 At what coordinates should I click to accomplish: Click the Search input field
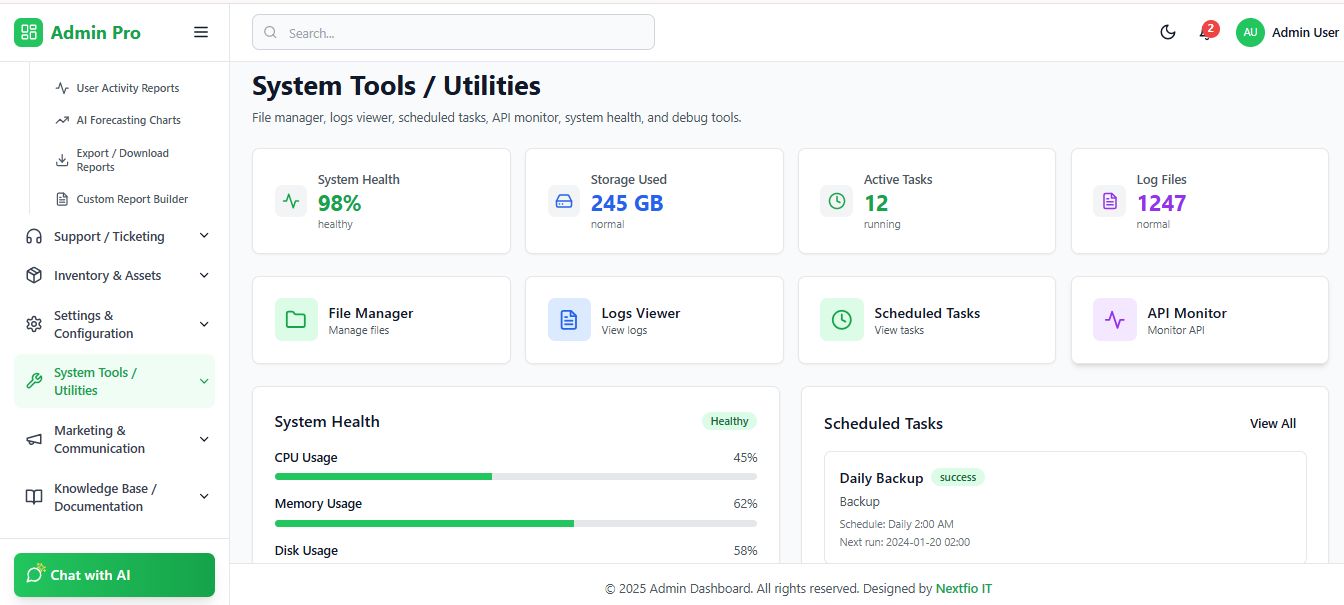click(x=453, y=32)
